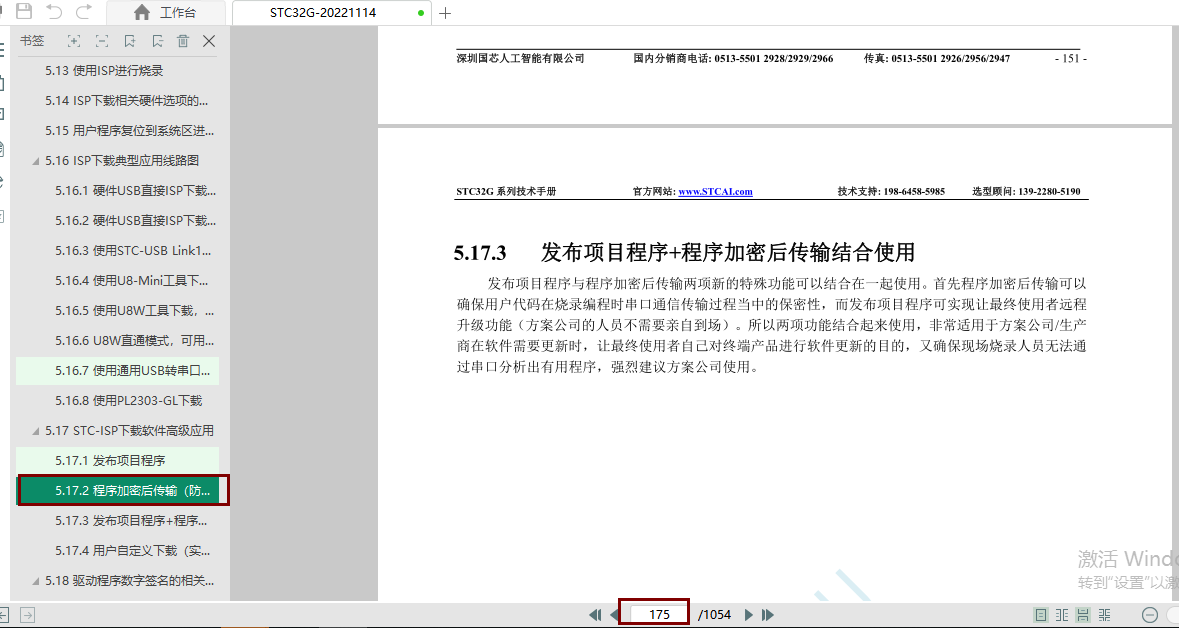
Task: Switch to two-page facing view
Action: click(x=1062, y=615)
